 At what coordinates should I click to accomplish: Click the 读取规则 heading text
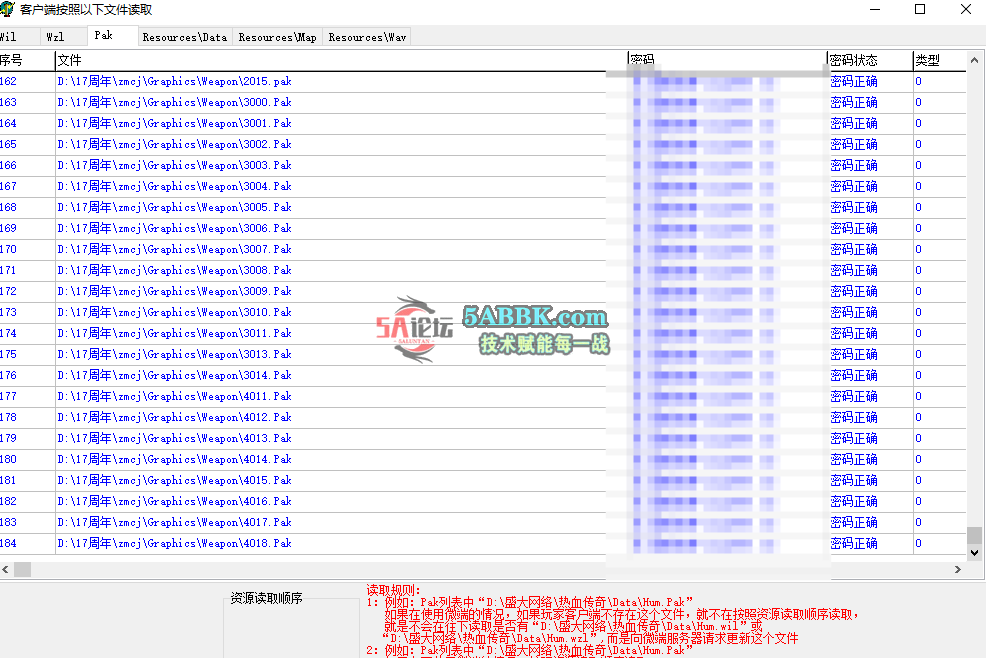click(393, 590)
